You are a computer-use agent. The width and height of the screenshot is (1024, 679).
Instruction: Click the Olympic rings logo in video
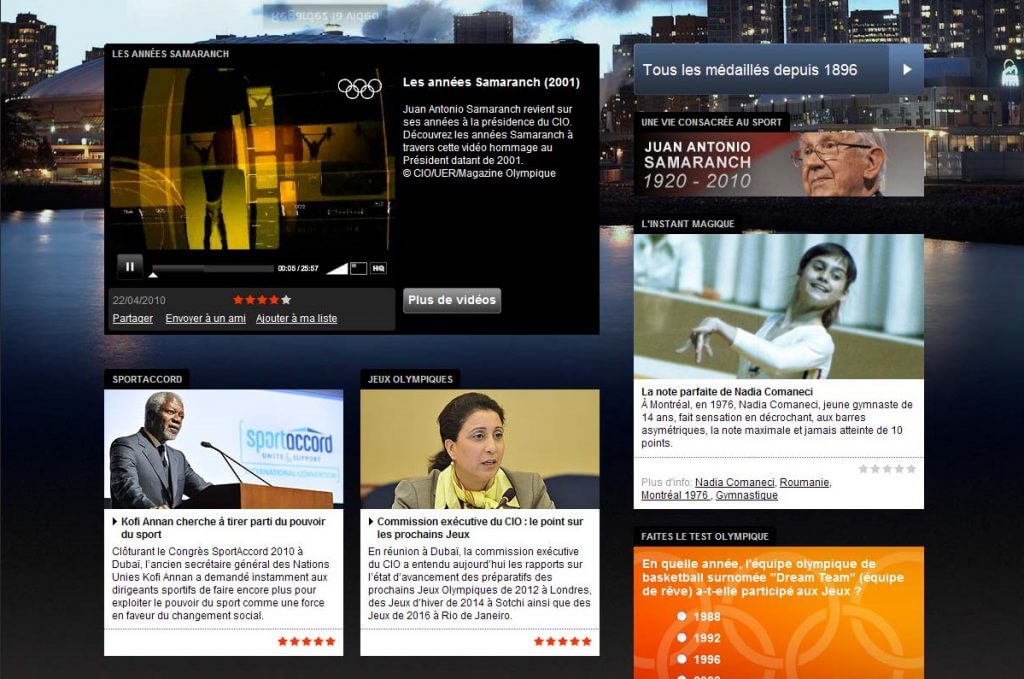(x=359, y=88)
